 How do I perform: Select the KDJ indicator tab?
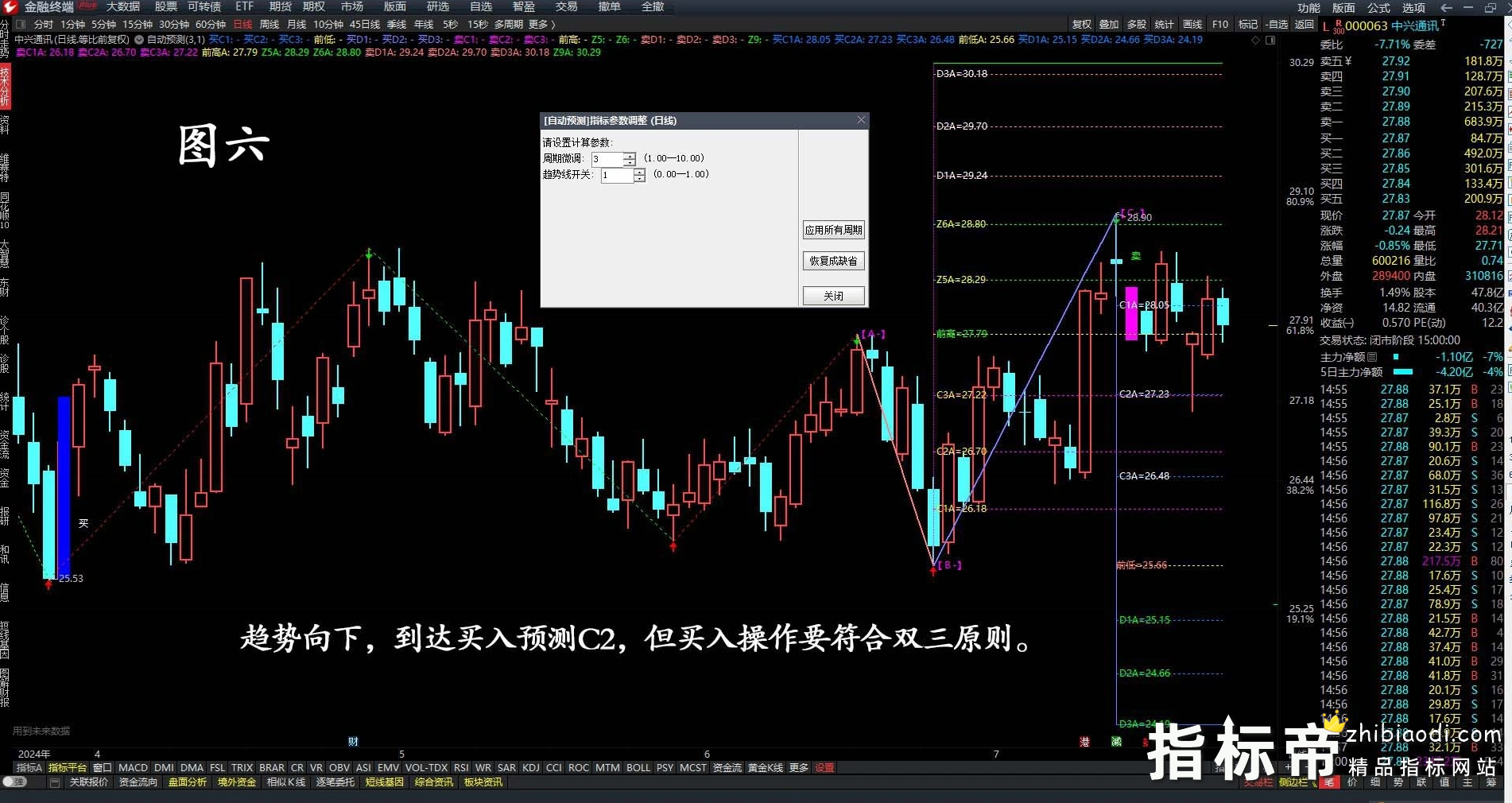click(530, 768)
